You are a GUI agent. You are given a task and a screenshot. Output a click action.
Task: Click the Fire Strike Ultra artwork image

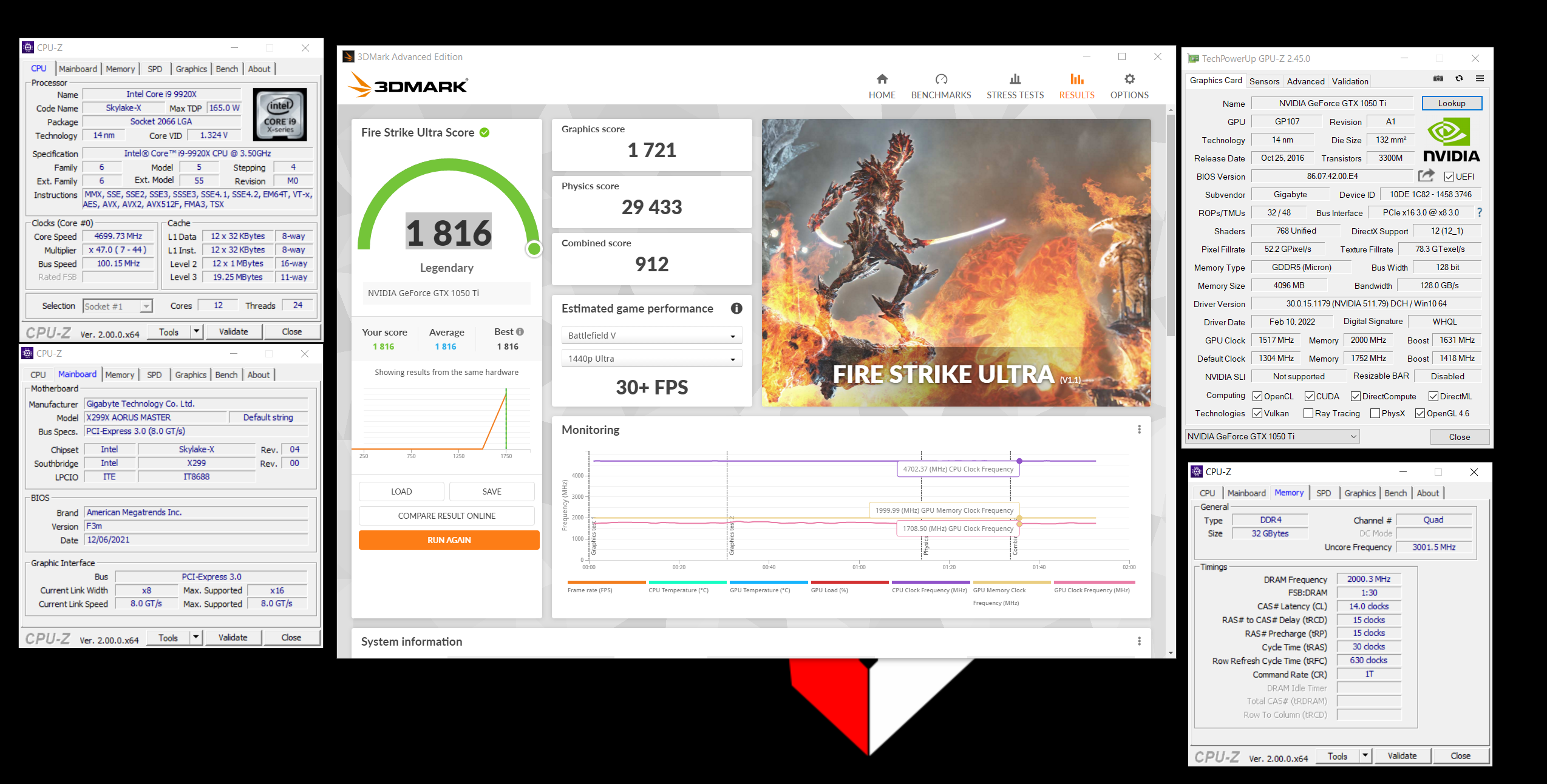coord(956,263)
